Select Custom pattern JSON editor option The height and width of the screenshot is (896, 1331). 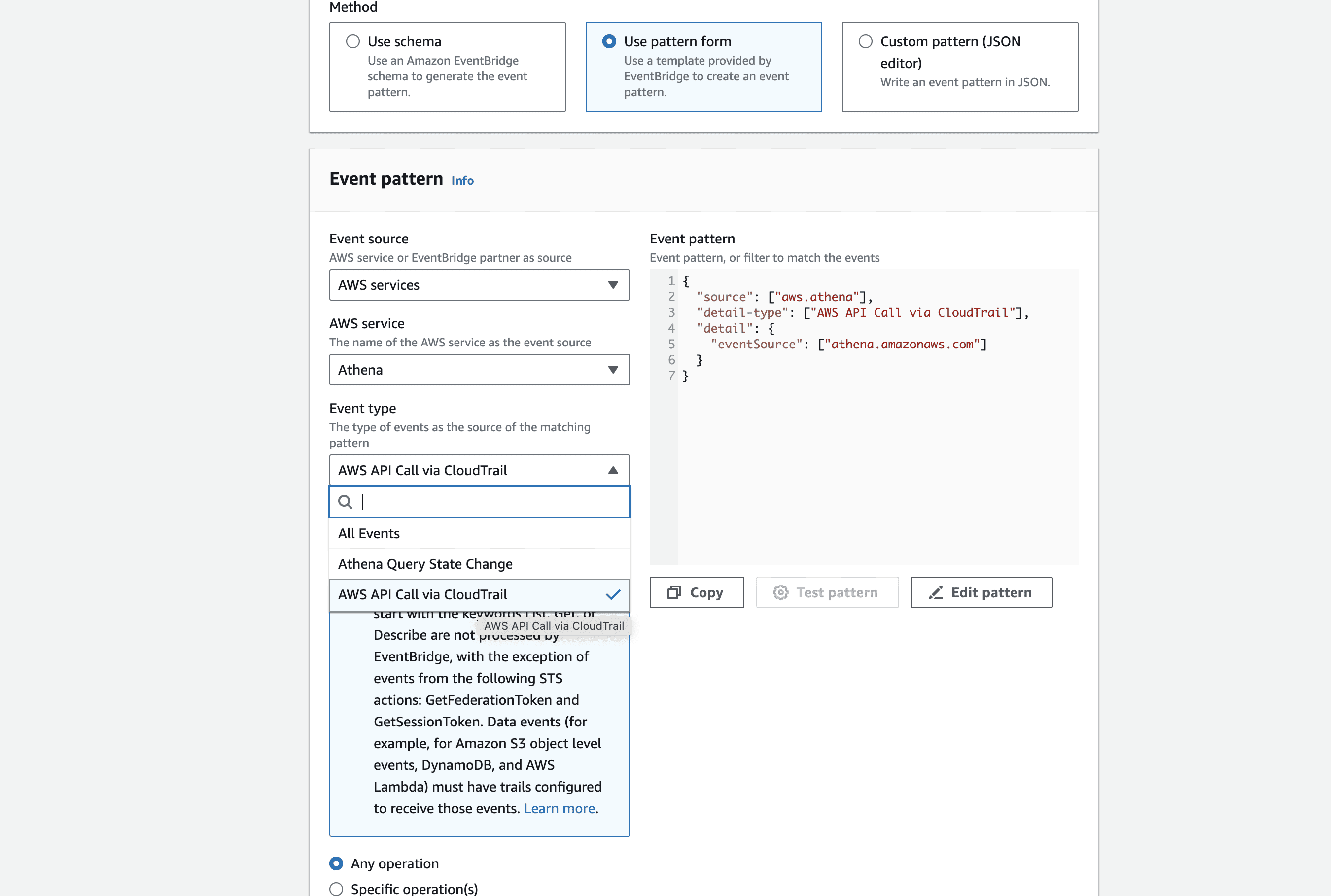pos(865,41)
